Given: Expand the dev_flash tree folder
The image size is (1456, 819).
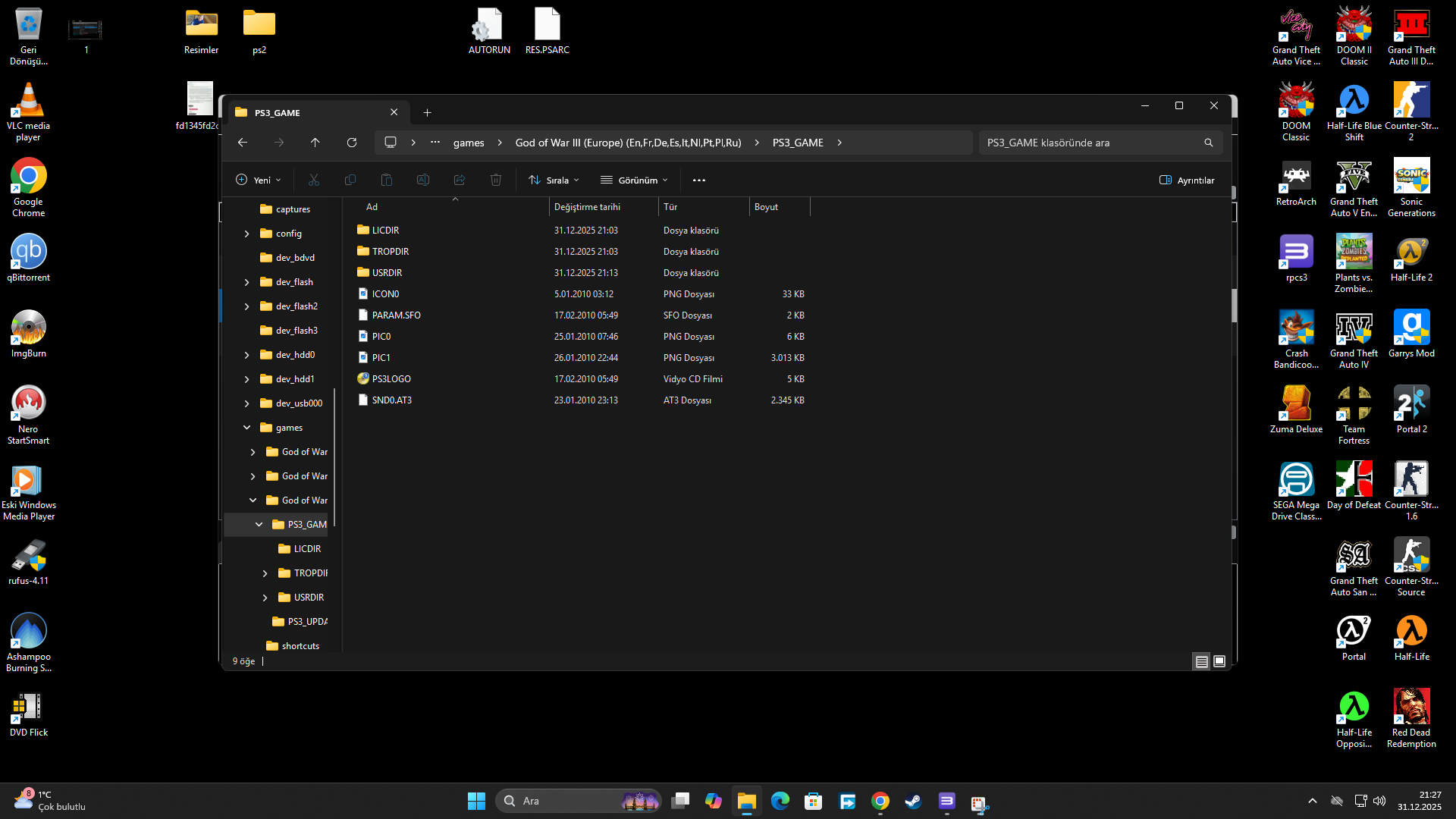Looking at the screenshot, I should click(246, 282).
